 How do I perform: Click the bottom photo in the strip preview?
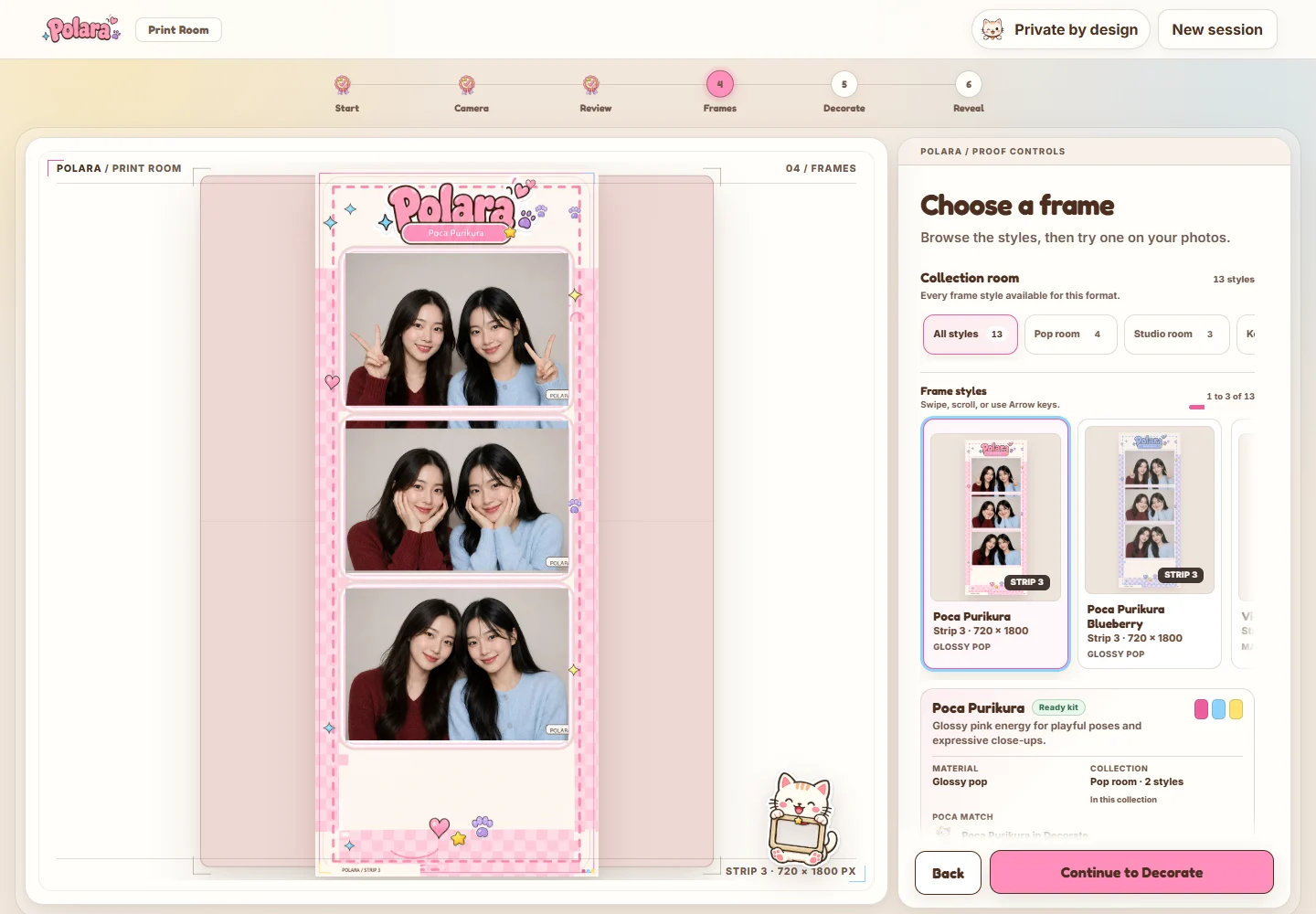457,664
